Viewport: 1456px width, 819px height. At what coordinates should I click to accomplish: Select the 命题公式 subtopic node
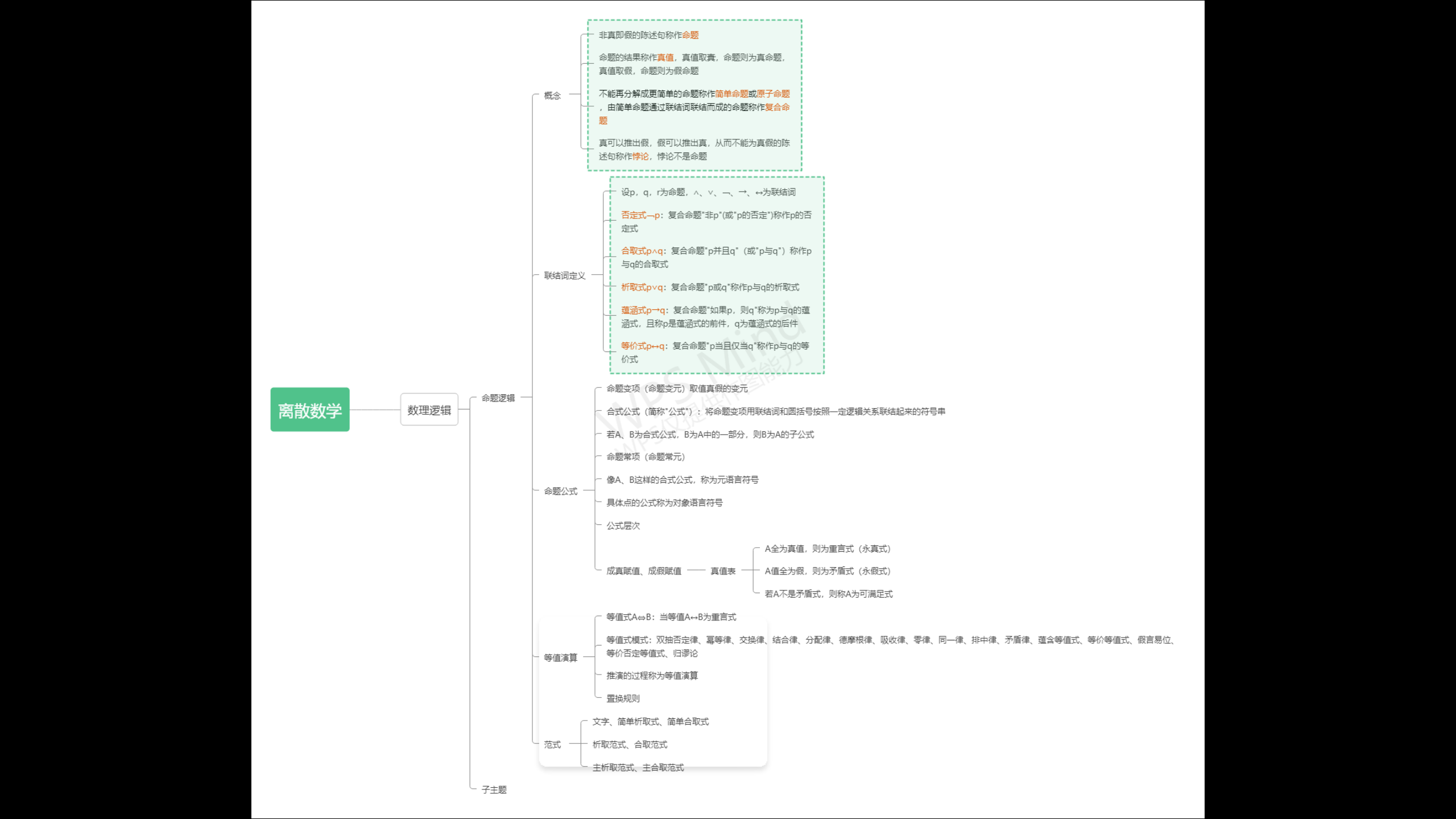point(560,491)
